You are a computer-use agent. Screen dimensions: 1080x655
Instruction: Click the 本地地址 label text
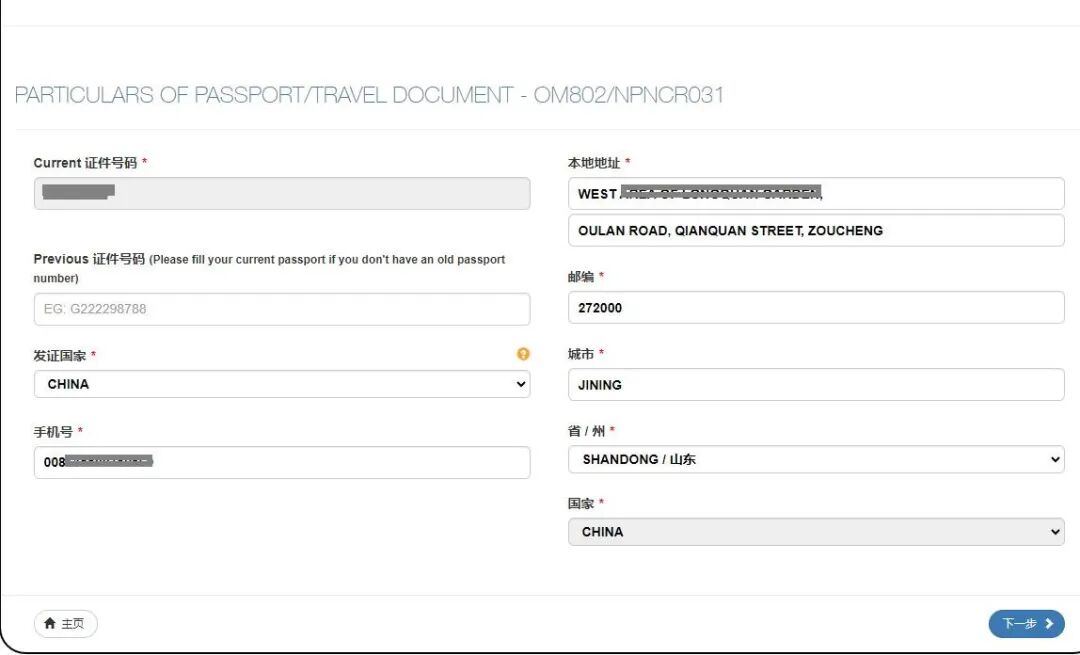(594, 163)
